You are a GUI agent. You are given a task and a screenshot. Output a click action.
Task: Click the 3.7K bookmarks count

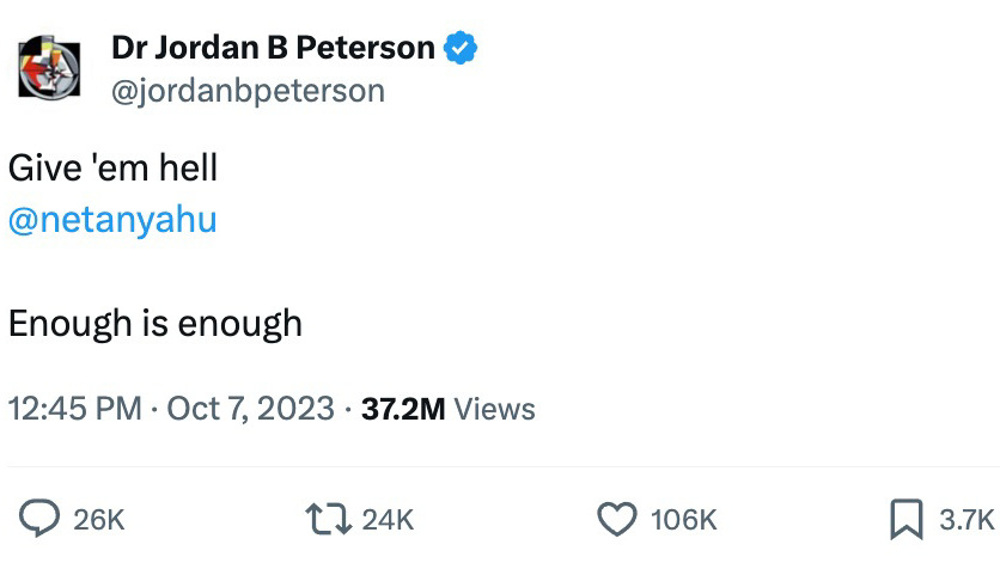(966, 520)
